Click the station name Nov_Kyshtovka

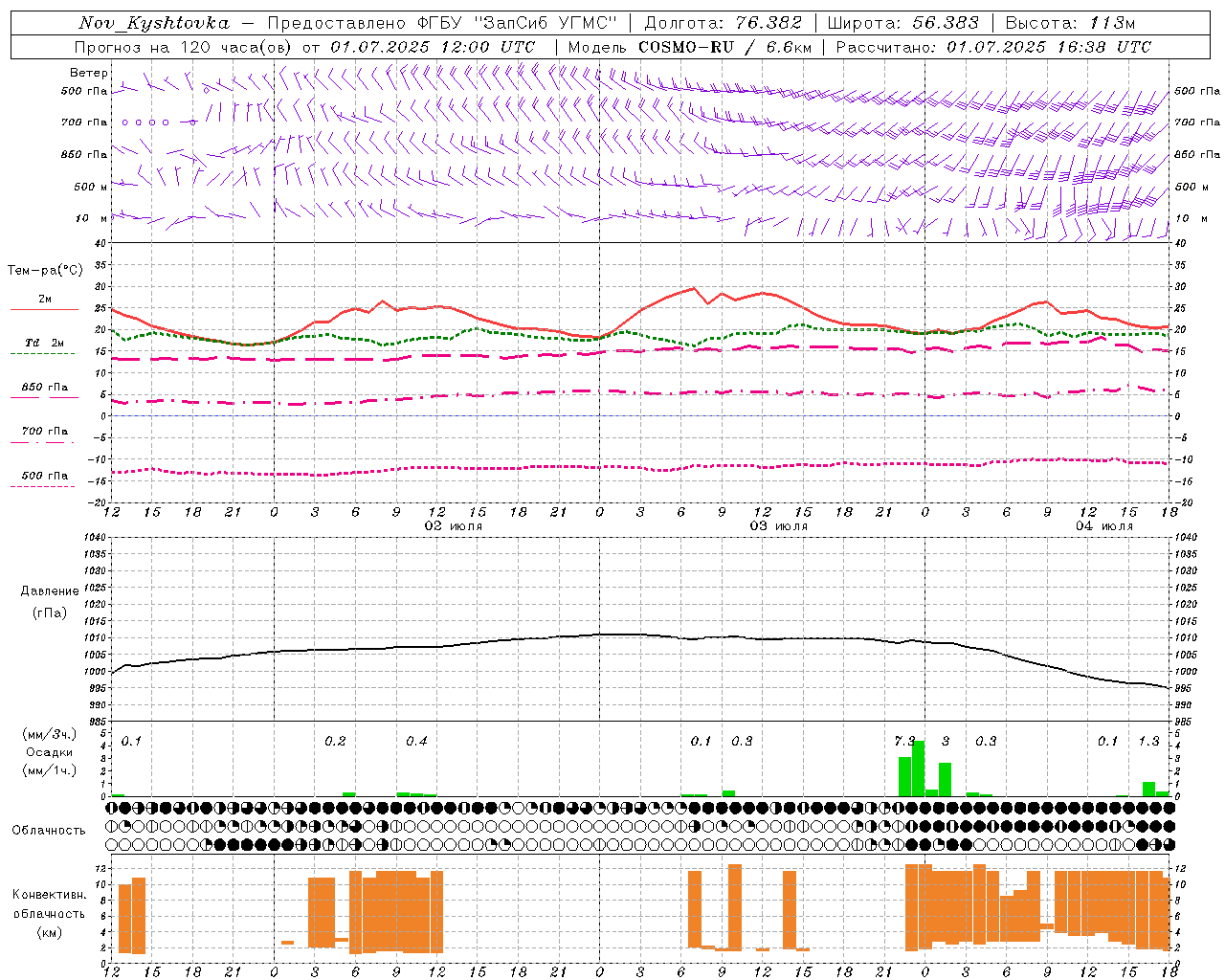pos(154,23)
